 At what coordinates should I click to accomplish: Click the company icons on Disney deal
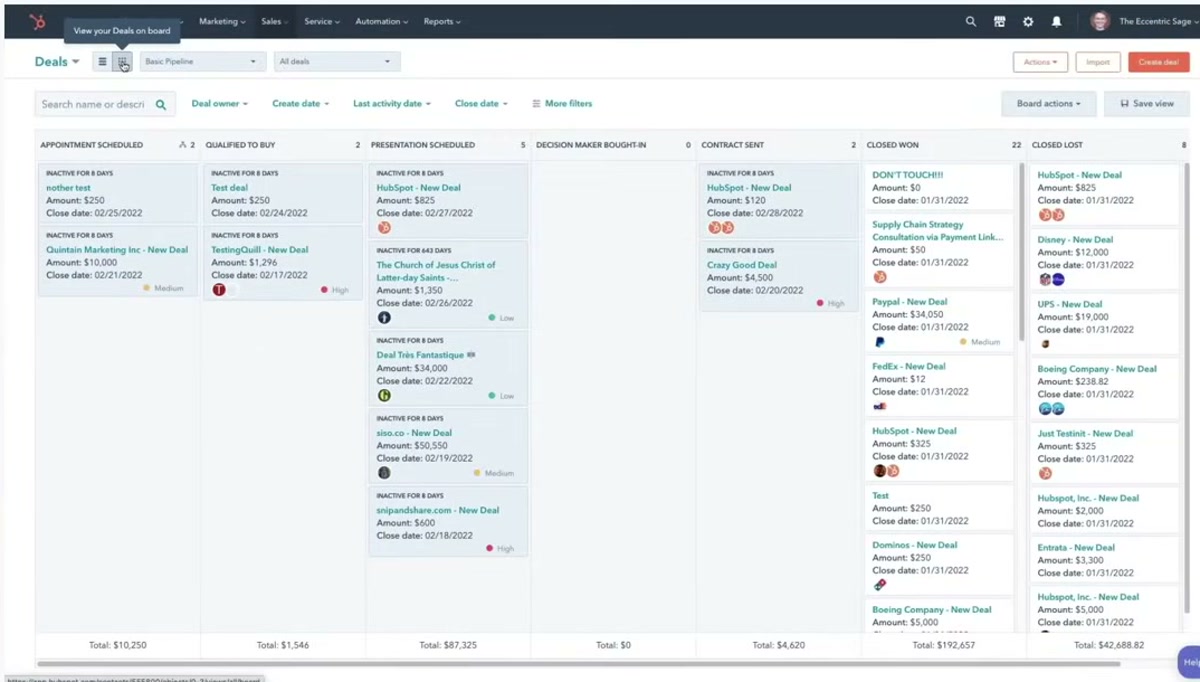(1051, 279)
